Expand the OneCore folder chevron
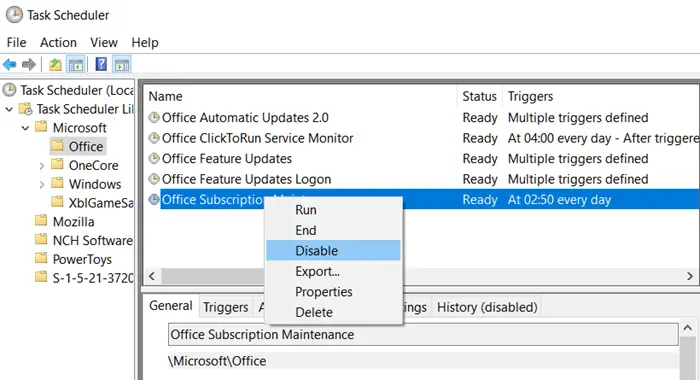Image resolution: width=700 pixels, height=380 pixels. click(x=42, y=166)
